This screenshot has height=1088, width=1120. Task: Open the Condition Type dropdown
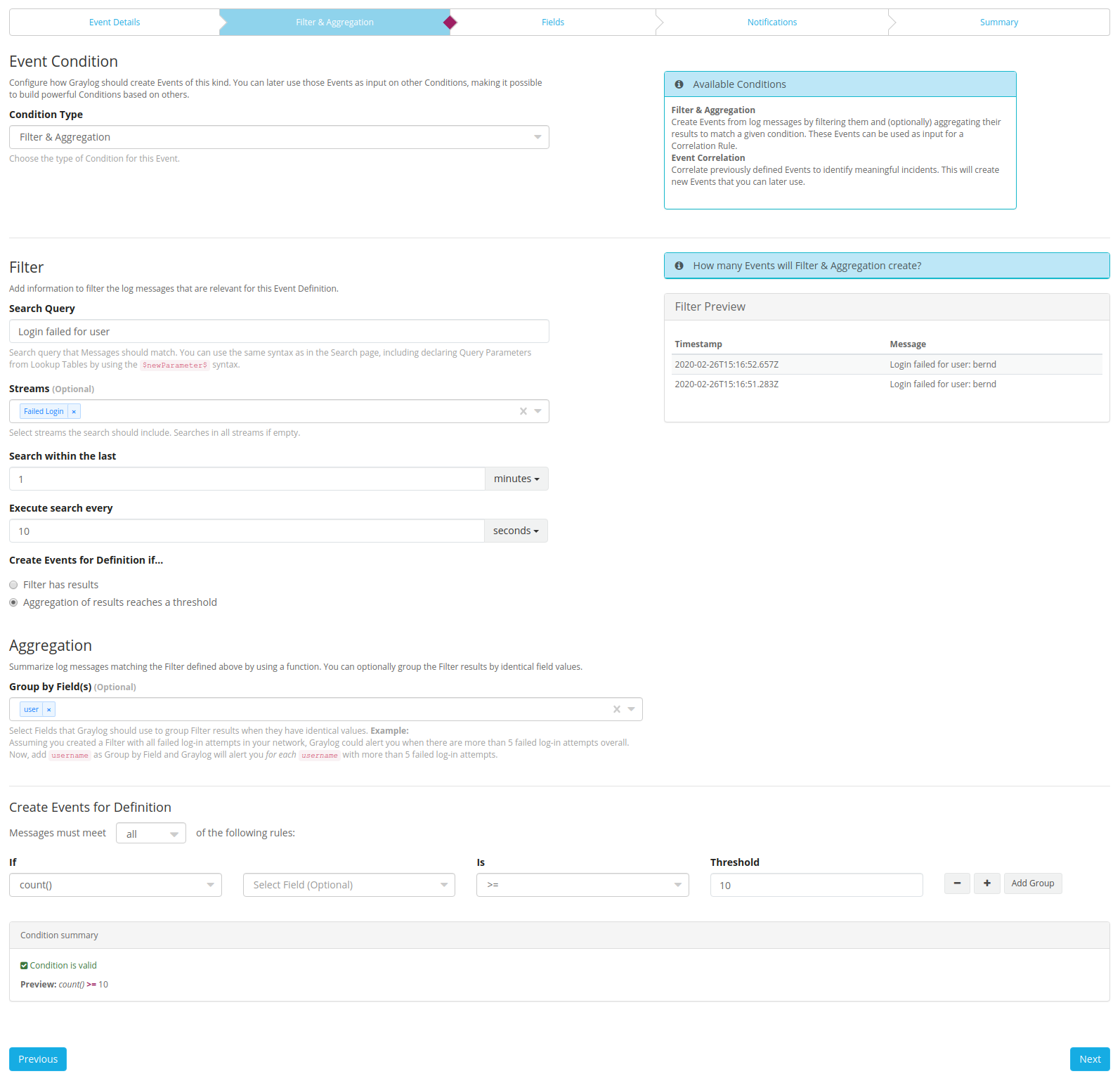(x=278, y=137)
